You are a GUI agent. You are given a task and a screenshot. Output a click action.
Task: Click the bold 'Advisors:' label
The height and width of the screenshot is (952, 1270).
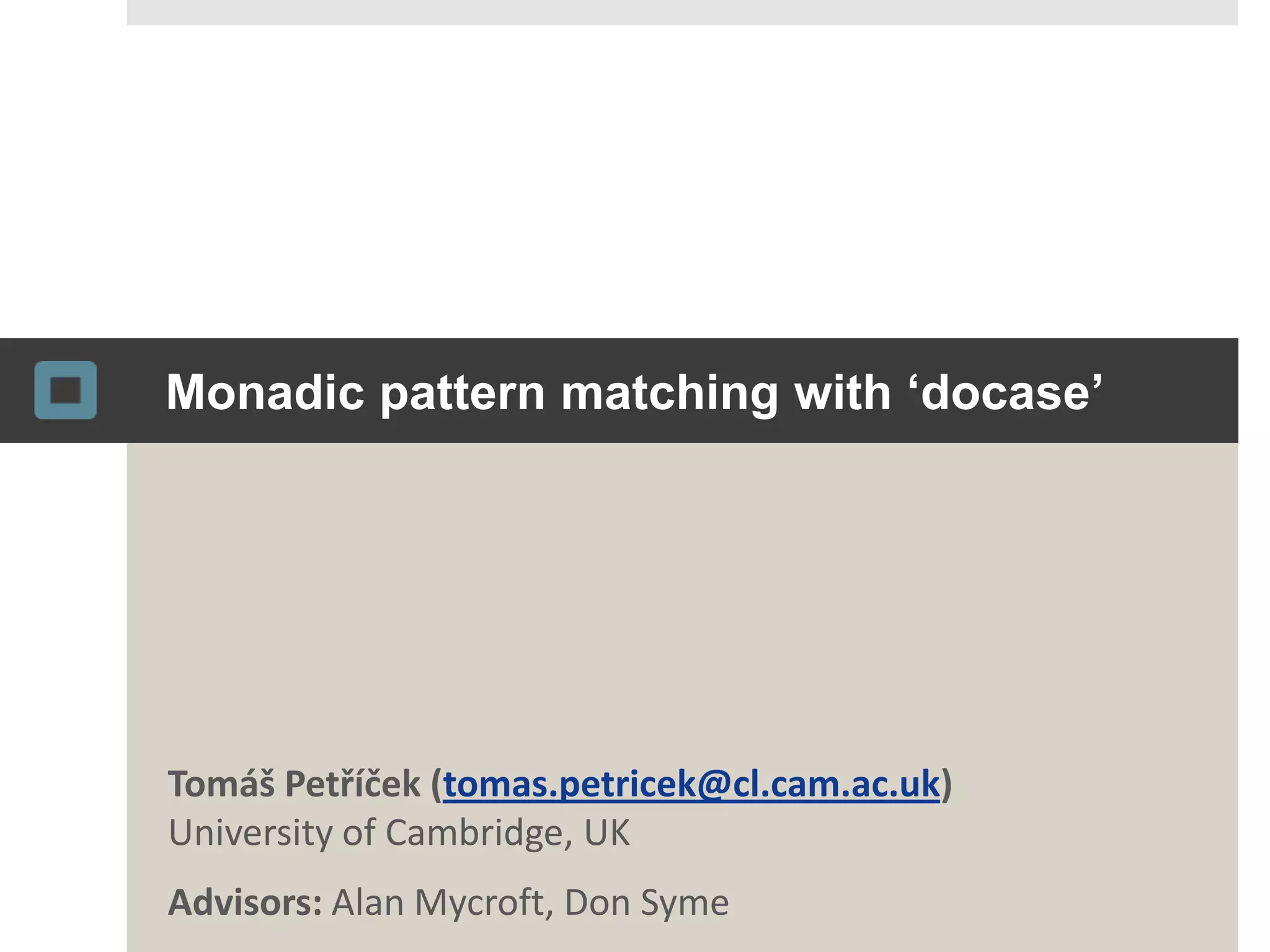pos(245,902)
